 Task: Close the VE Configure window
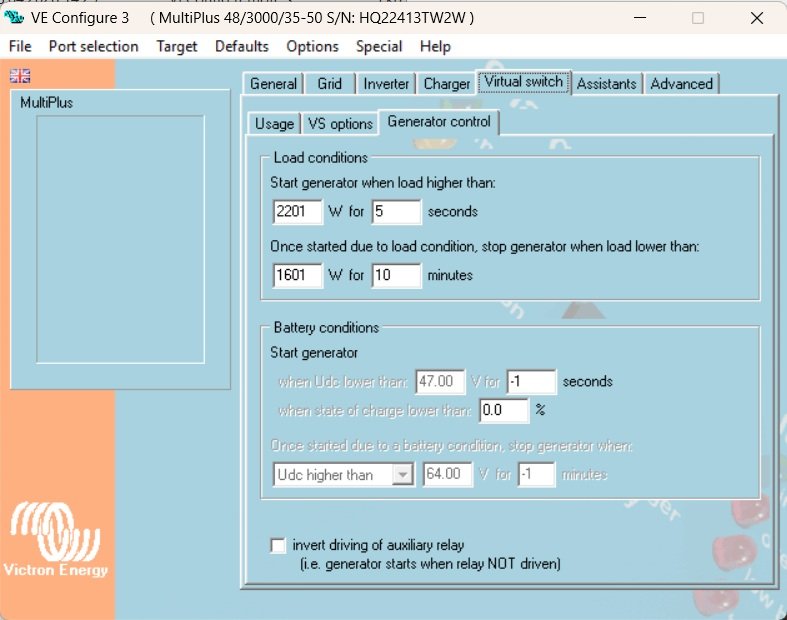[x=757, y=18]
